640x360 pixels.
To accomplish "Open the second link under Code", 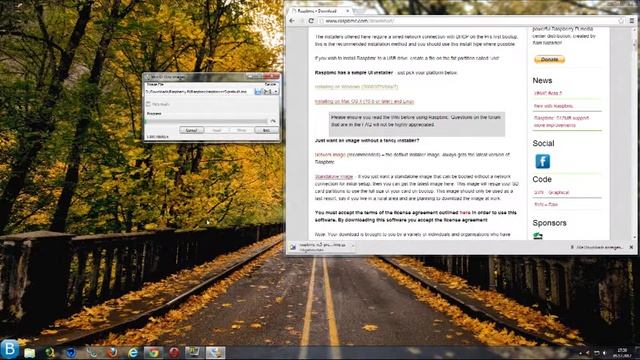I will coord(546,204).
